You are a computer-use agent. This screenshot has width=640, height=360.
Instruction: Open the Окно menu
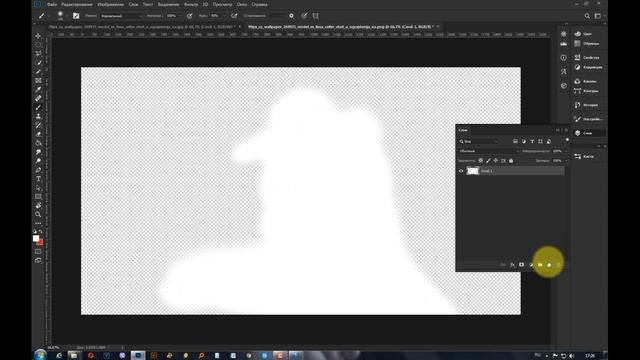point(242,4)
